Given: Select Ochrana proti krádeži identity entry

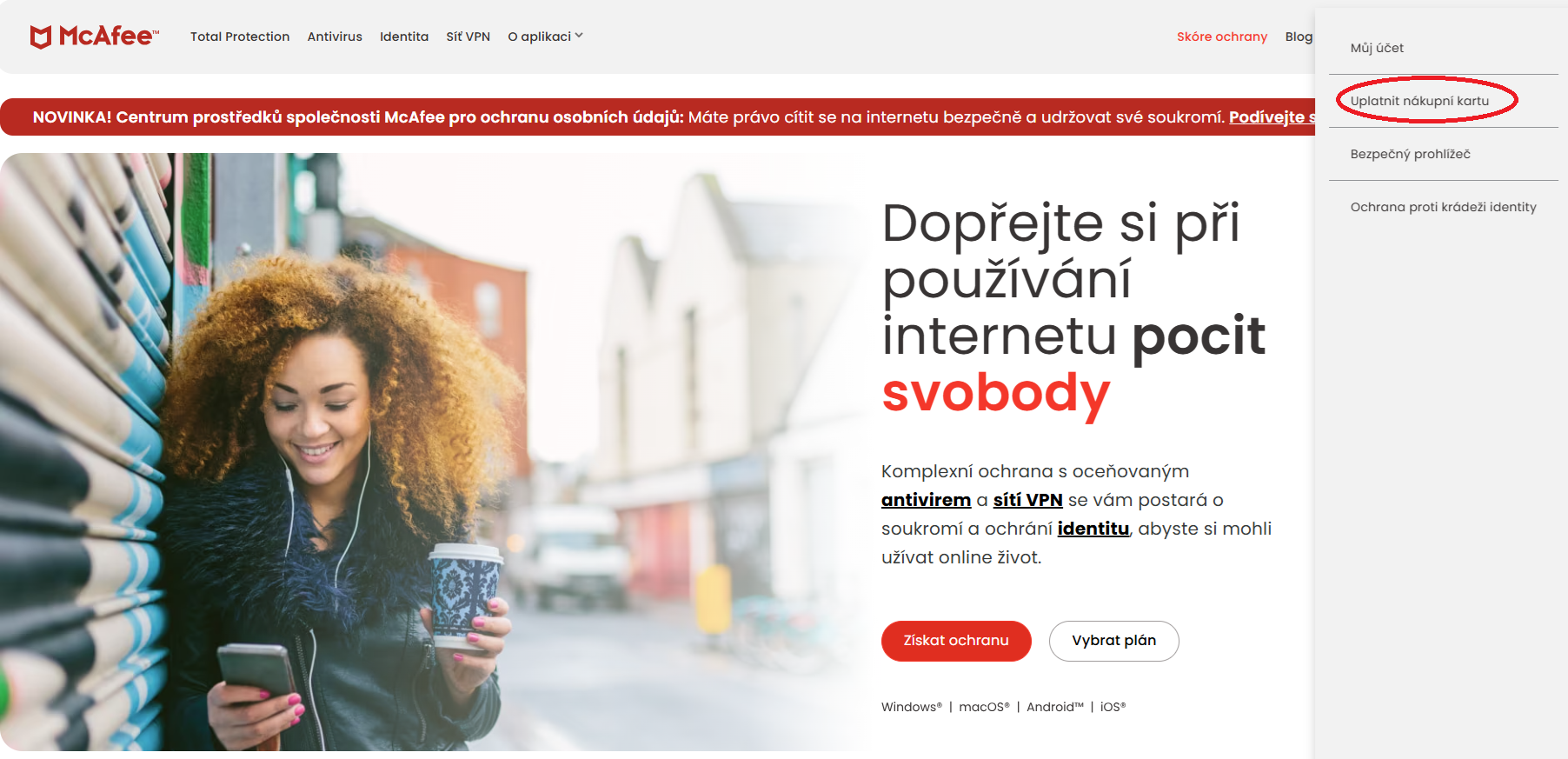Looking at the screenshot, I should coord(1443,207).
